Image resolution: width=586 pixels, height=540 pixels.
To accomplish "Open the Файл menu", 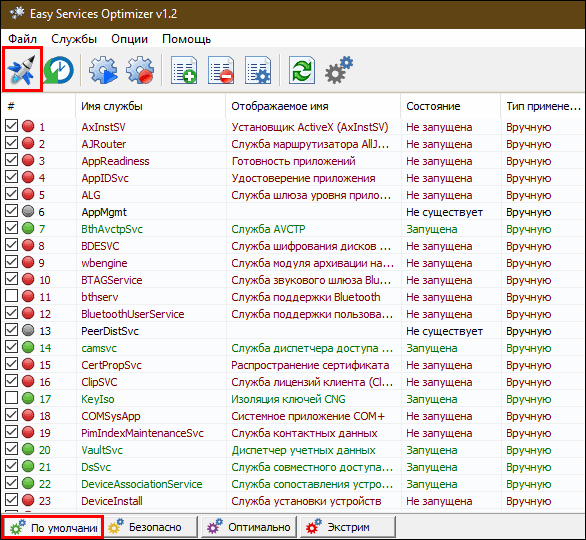I will 22,39.
